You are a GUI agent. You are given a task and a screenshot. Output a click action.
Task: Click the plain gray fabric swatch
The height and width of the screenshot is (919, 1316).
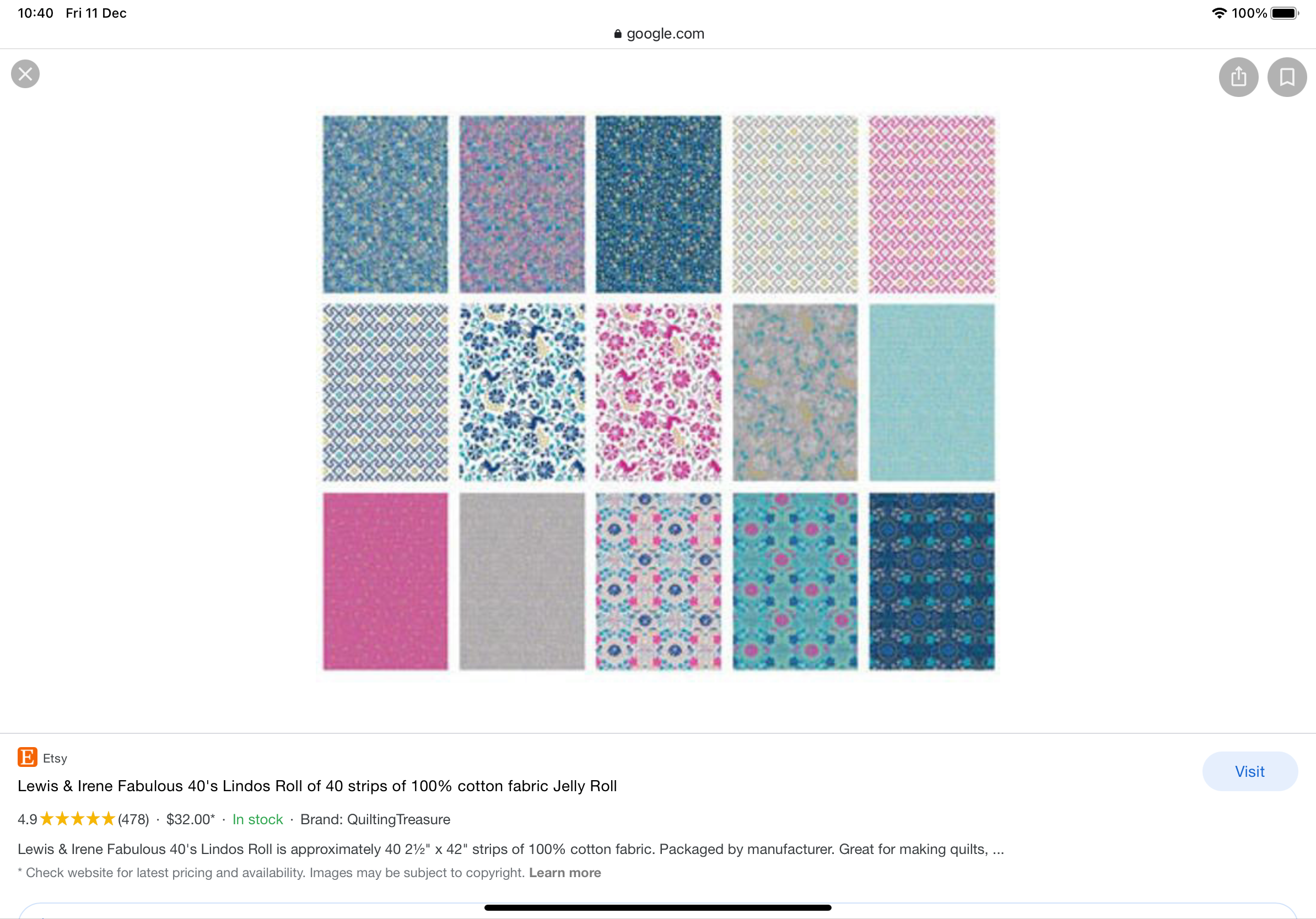click(x=521, y=581)
